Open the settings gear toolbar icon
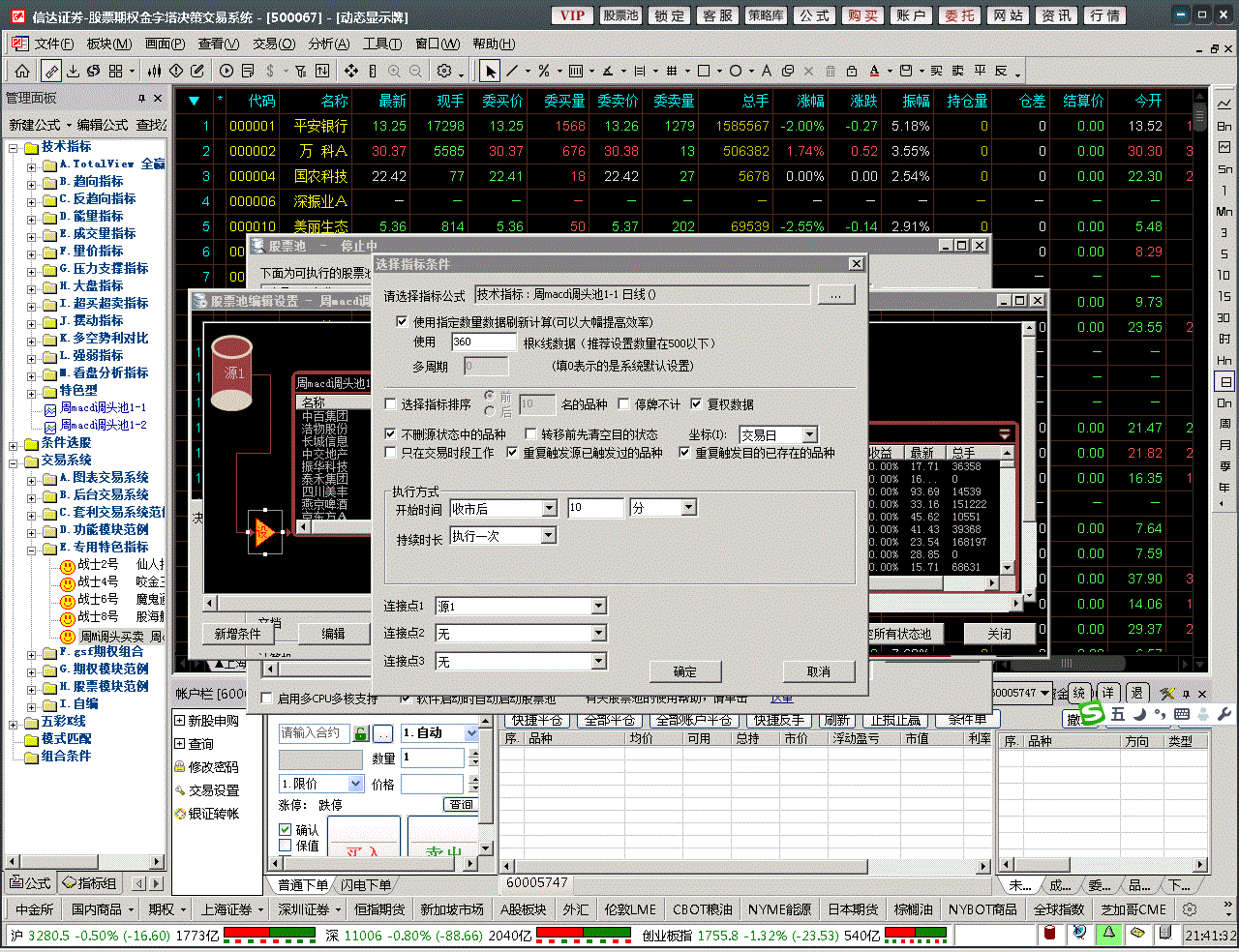The image size is (1239, 952). click(444, 71)
